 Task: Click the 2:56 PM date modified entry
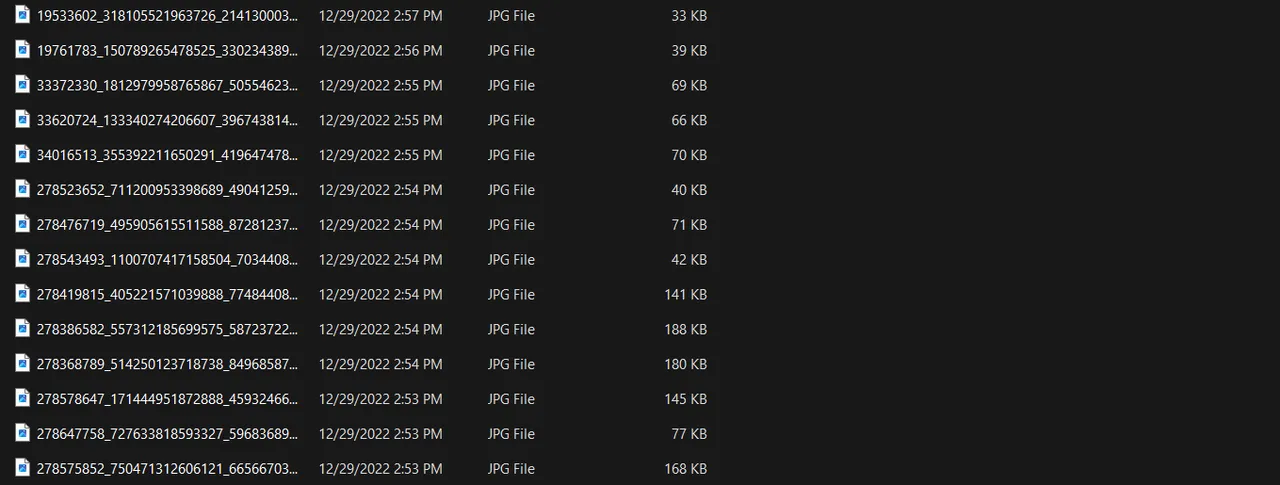380,51
